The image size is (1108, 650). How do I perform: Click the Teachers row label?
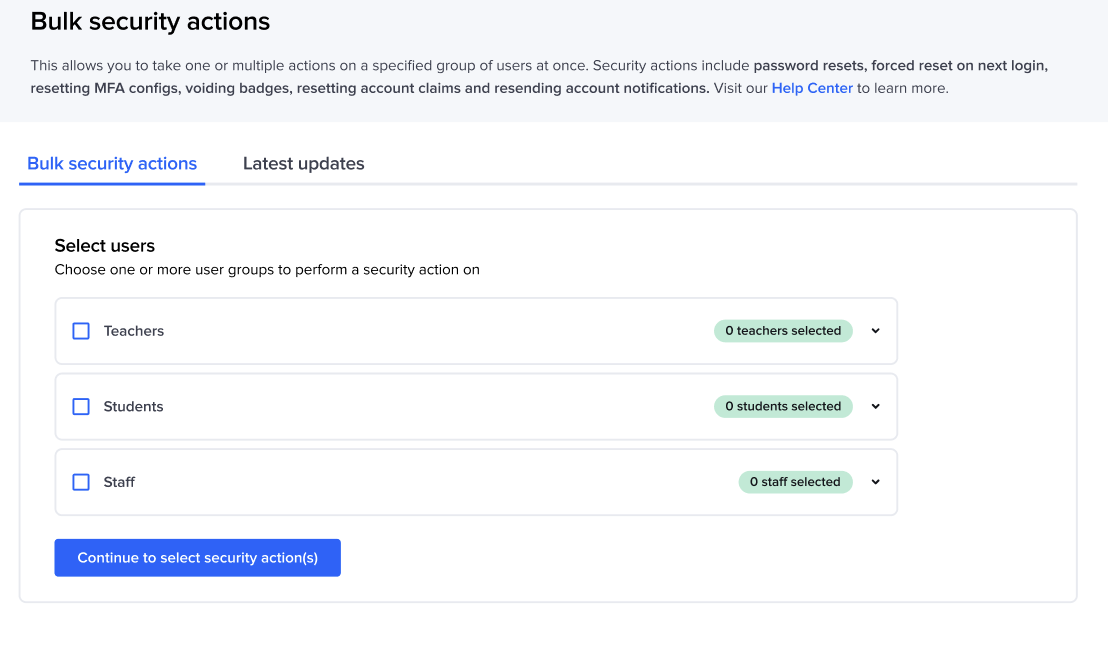pyautogui.click(x=134, y=331)
